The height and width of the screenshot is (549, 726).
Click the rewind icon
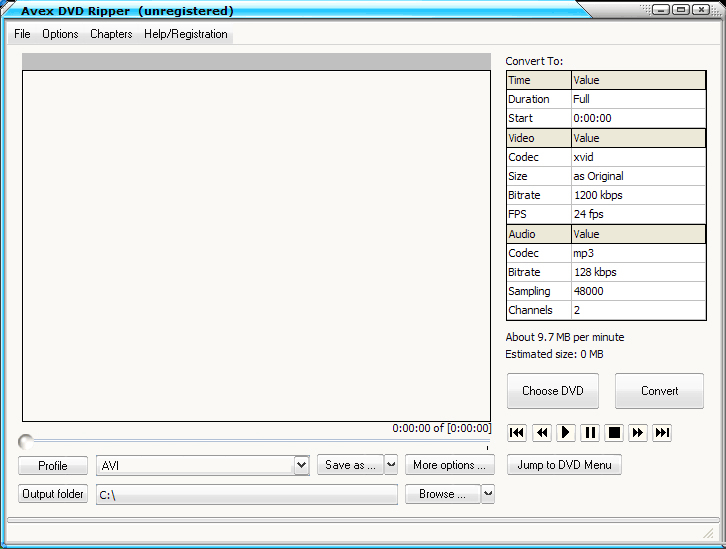tap(541, 433)
